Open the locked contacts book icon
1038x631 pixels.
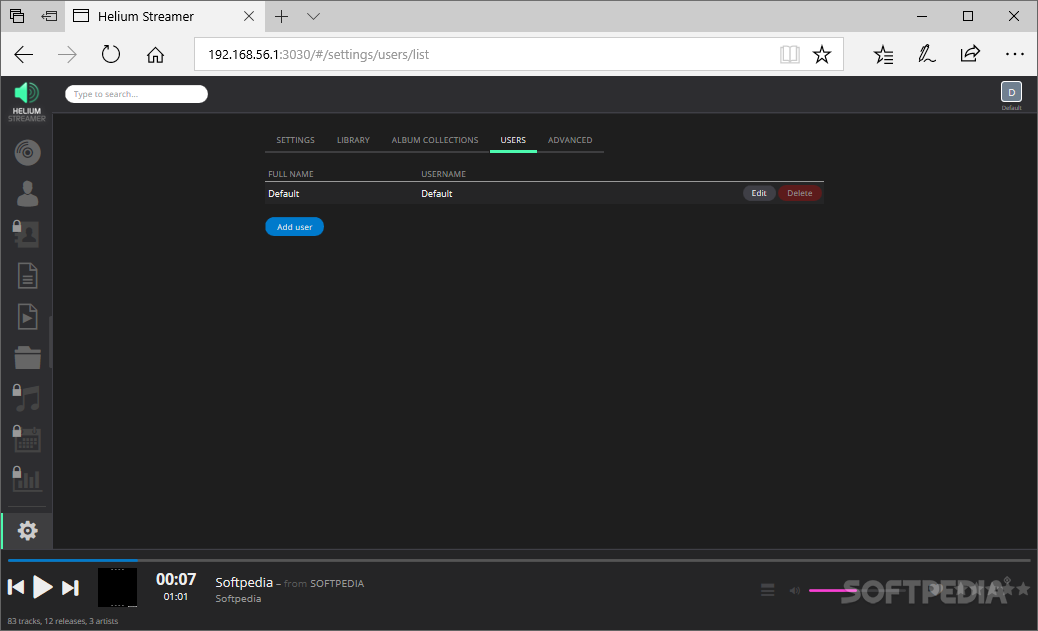26,234
